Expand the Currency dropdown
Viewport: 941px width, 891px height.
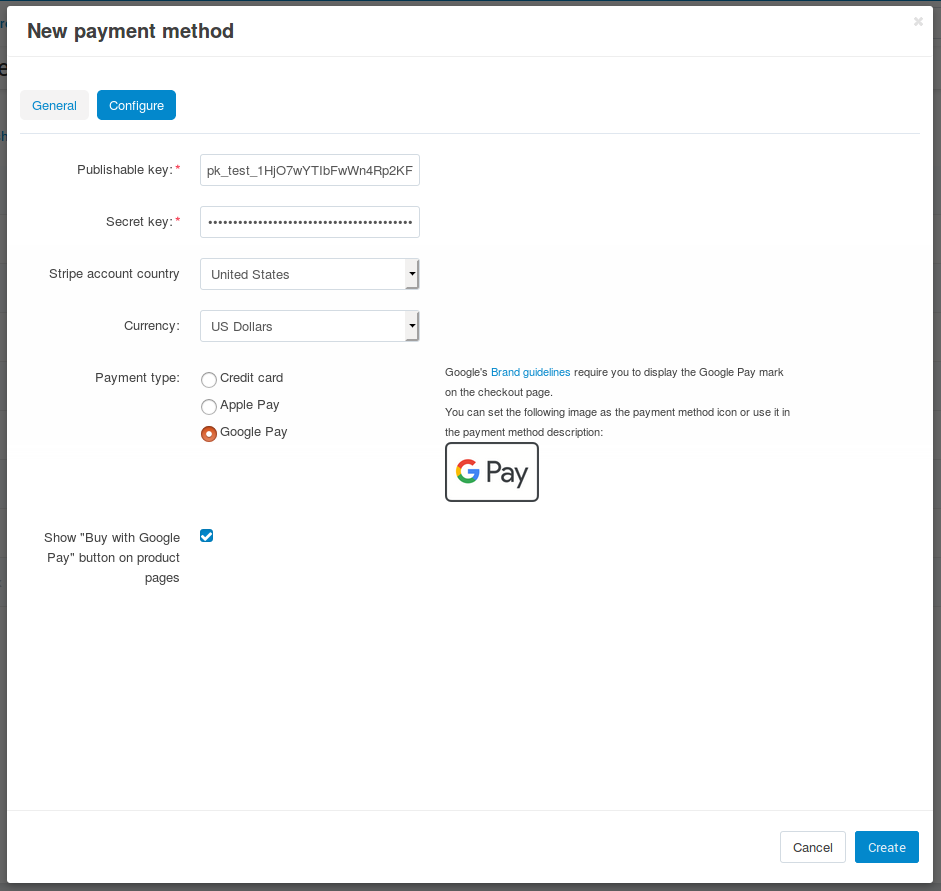310,326
